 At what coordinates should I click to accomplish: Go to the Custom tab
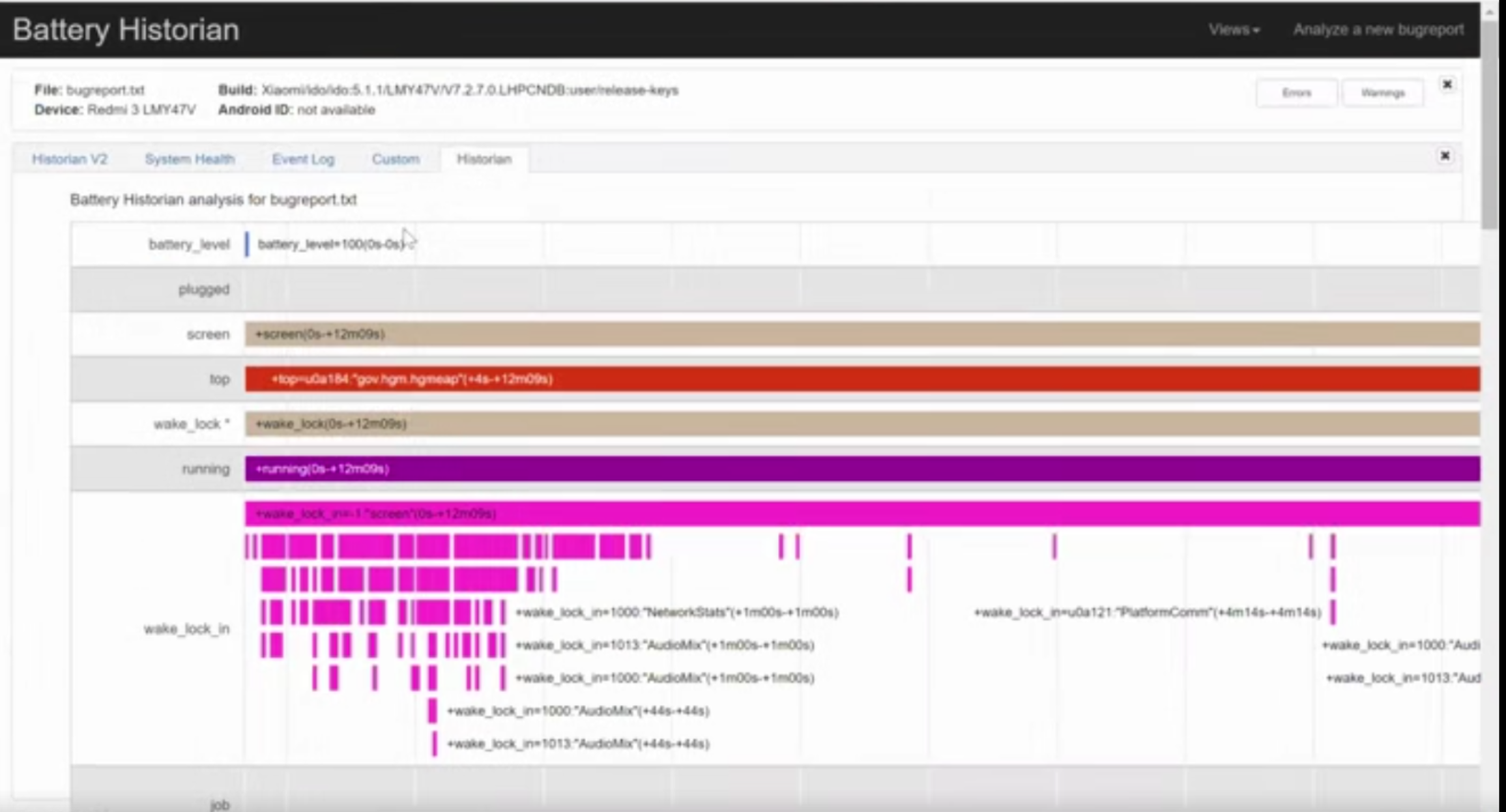tap(396, 159)
